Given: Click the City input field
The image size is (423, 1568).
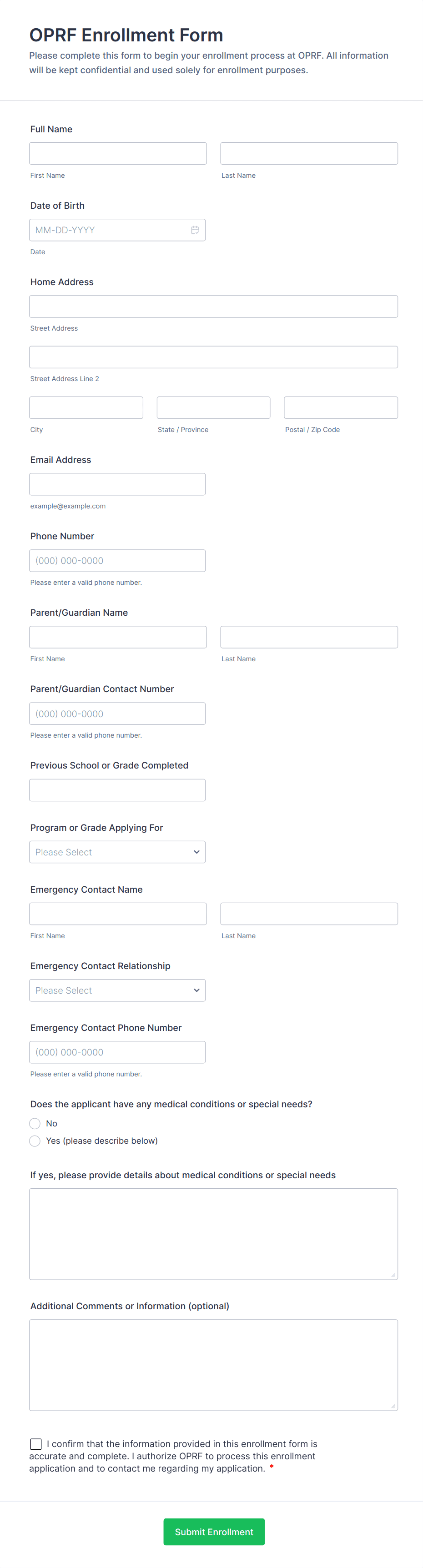Looking at the screenshot, I should point(86,408).
